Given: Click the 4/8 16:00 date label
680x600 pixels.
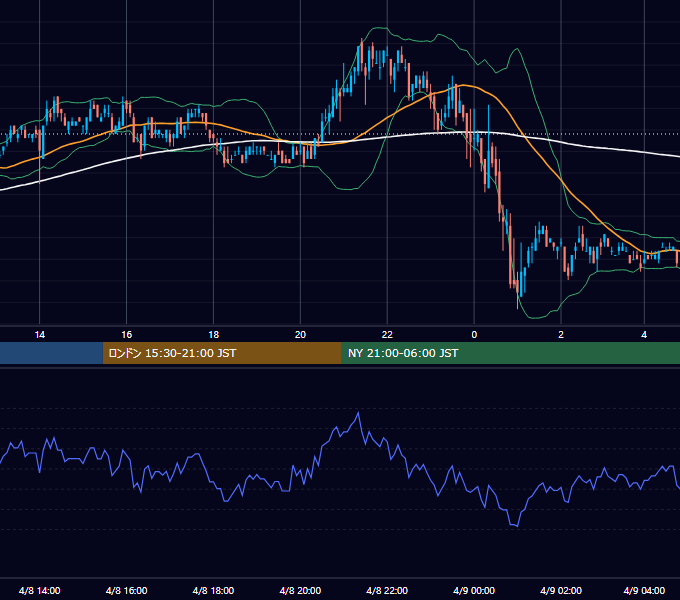Looking at the screenshot, I should pyautogui.click(x=126, y=590).
